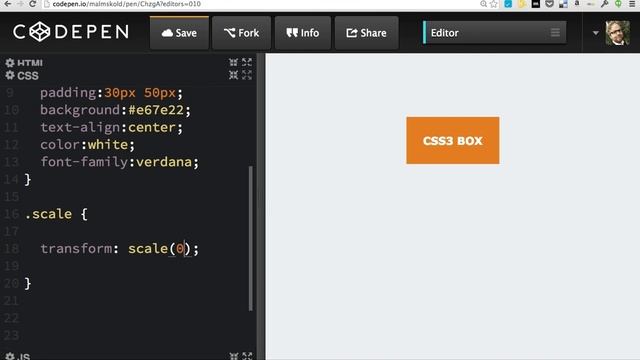
Task: Open the pen Info panel
Action: (x=303, y=33)
